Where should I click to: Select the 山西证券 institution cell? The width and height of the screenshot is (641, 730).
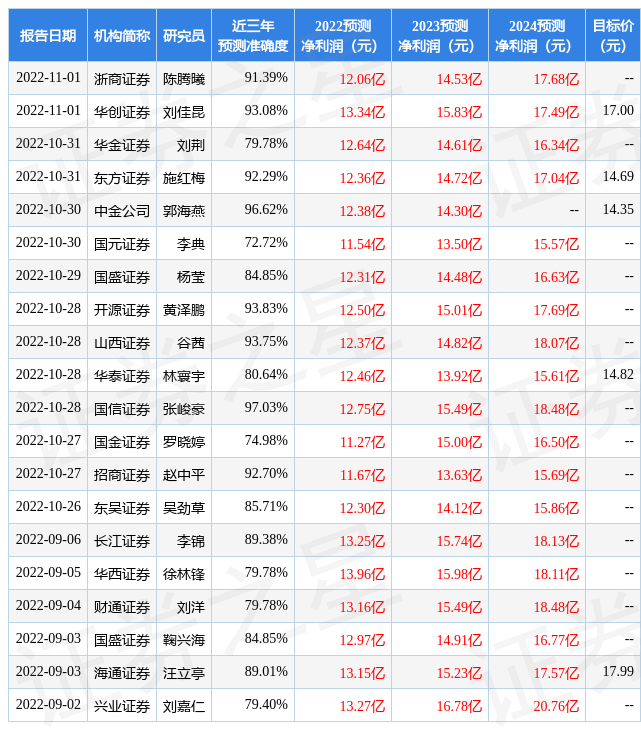pos(122,343)
